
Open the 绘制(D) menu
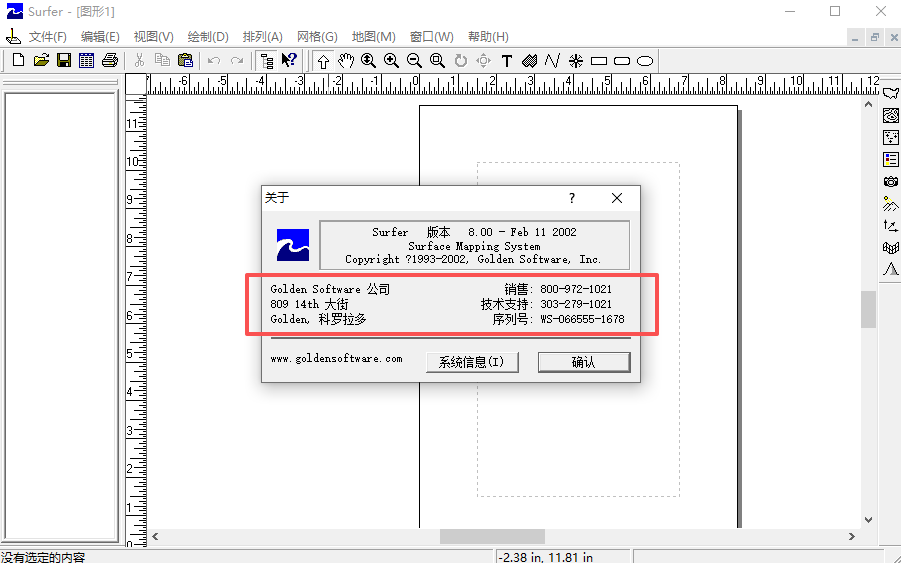[x=208, y=37]
